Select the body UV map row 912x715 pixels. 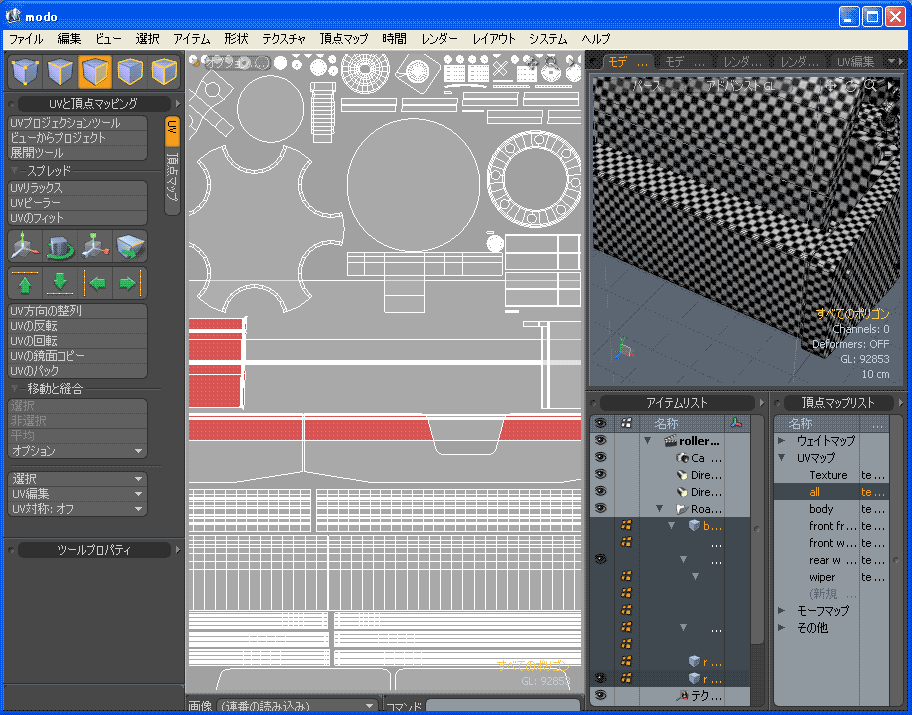(831, 509)
